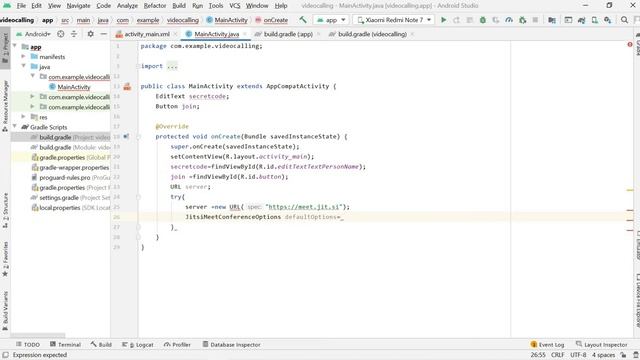The image size is (640, 360).
Task: Select Opened File target icon in Project panel
Action: 60,34
